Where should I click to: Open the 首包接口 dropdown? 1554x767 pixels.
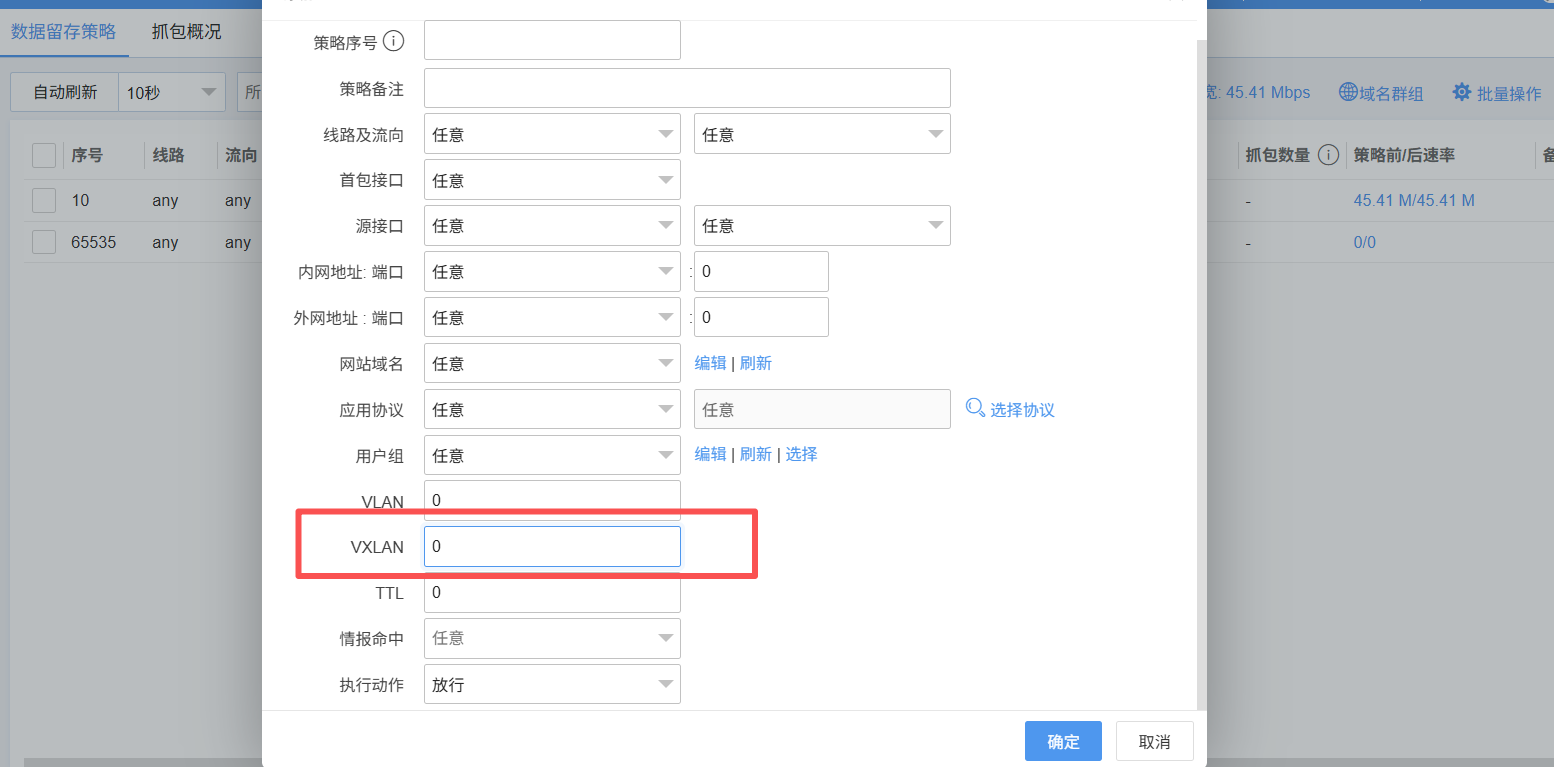[552, 180]
